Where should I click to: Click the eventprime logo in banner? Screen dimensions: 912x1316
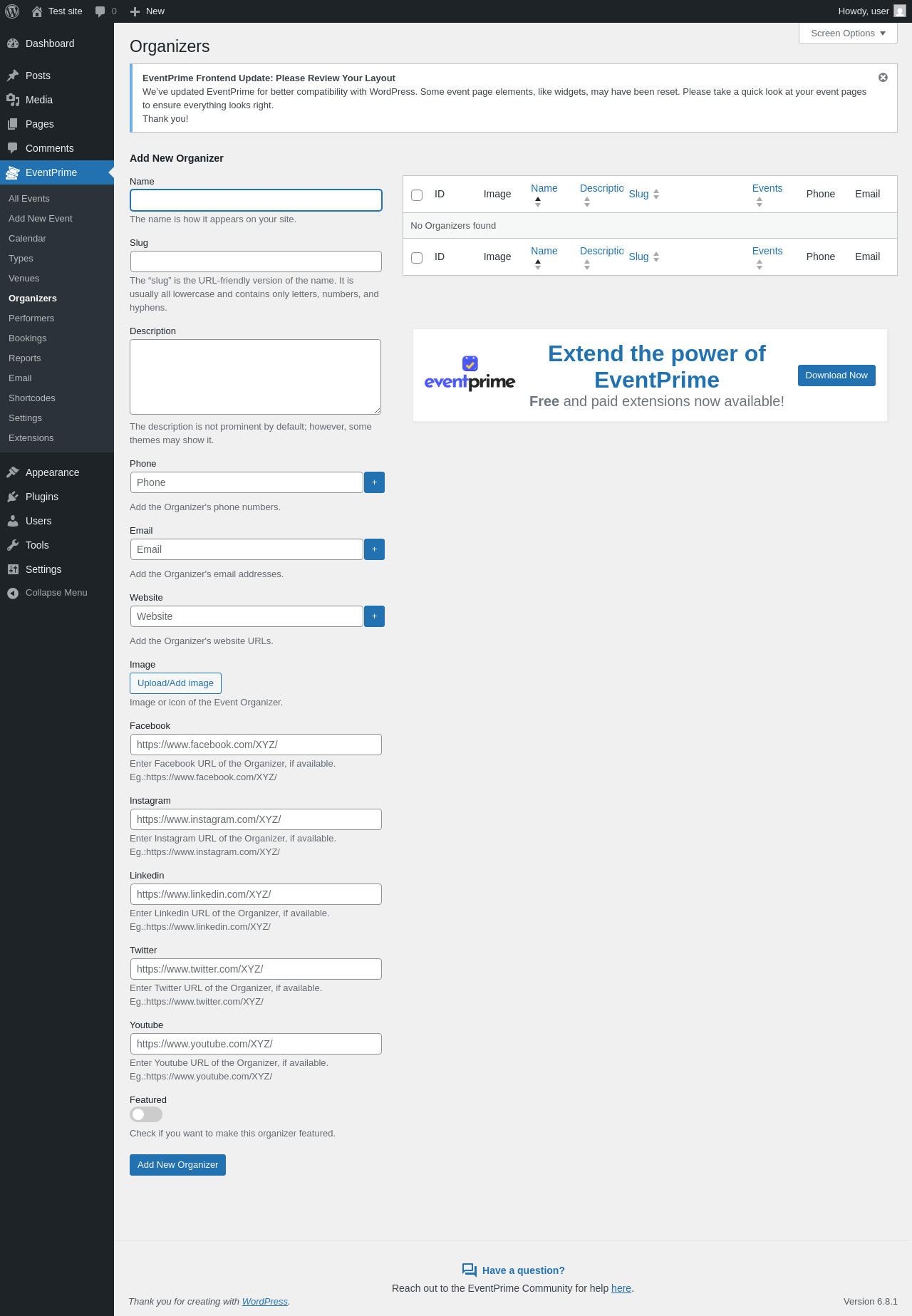470,374
